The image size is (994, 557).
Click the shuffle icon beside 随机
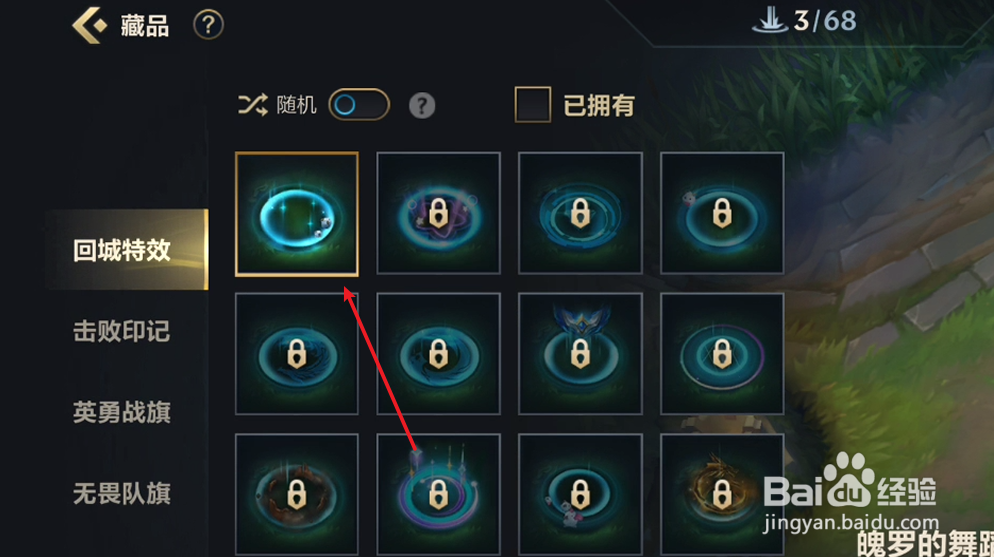(252, 105)
